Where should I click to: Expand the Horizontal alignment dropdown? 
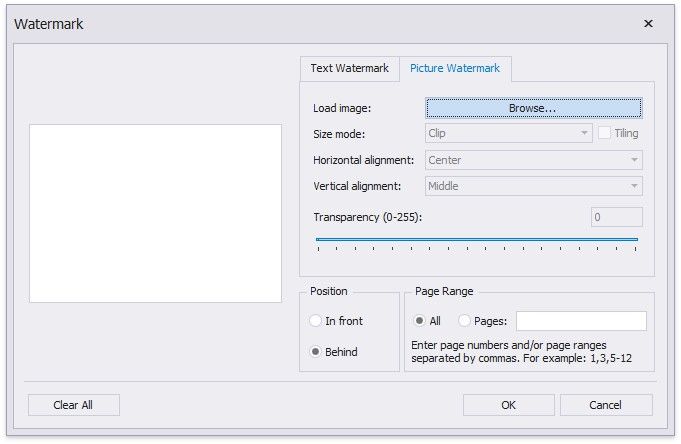pyautogui.click(x=534, y=159)
